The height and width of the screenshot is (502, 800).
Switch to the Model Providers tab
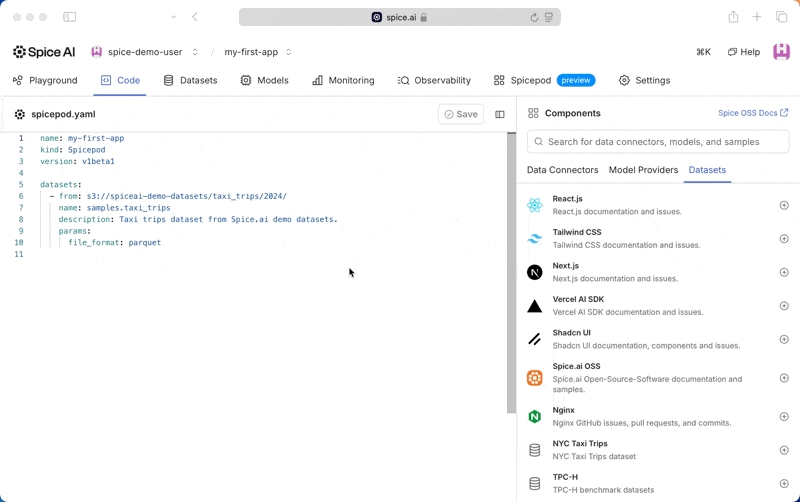[643, 170]
